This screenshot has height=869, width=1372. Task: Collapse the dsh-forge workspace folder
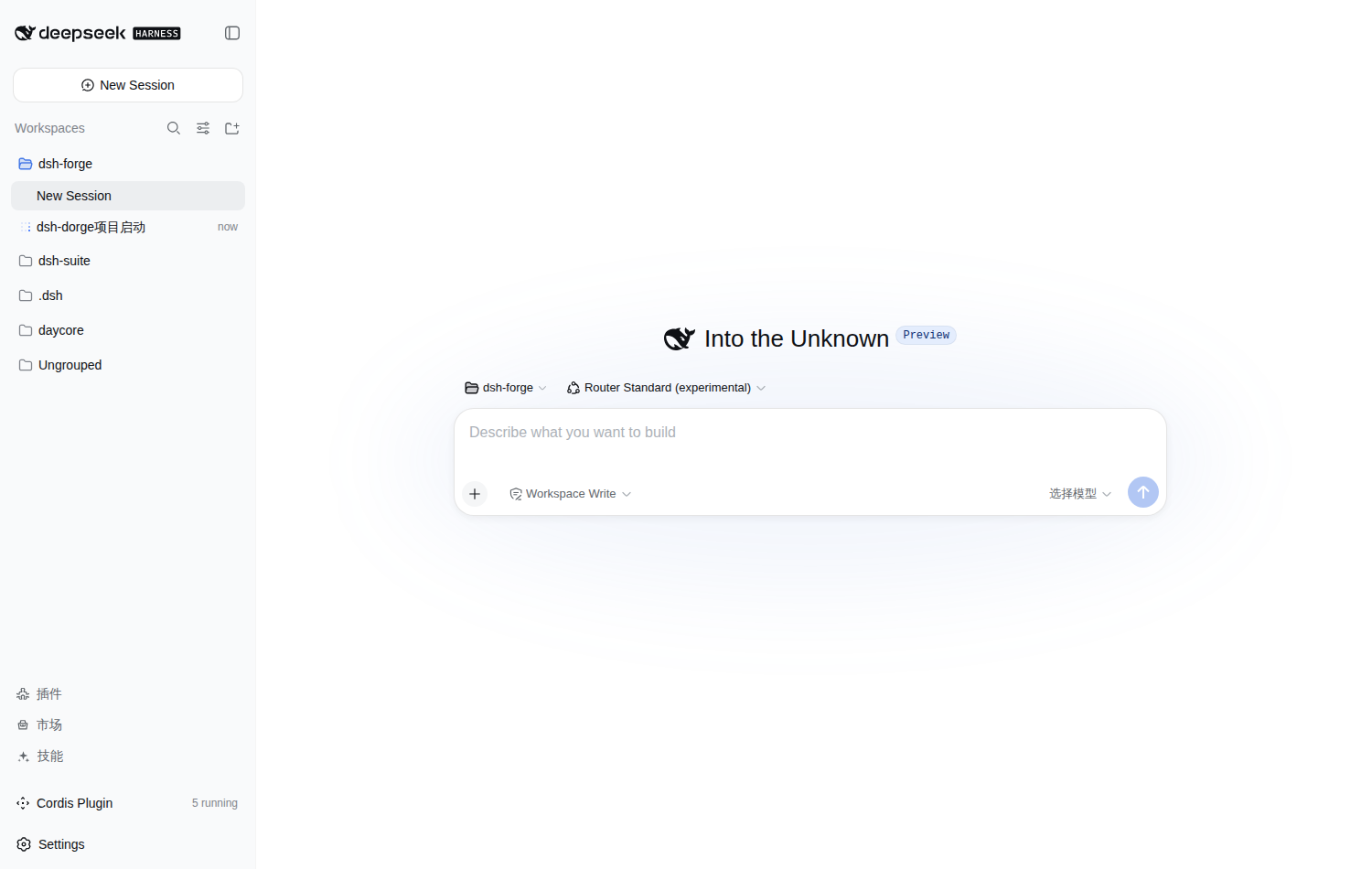coord(128,164)
